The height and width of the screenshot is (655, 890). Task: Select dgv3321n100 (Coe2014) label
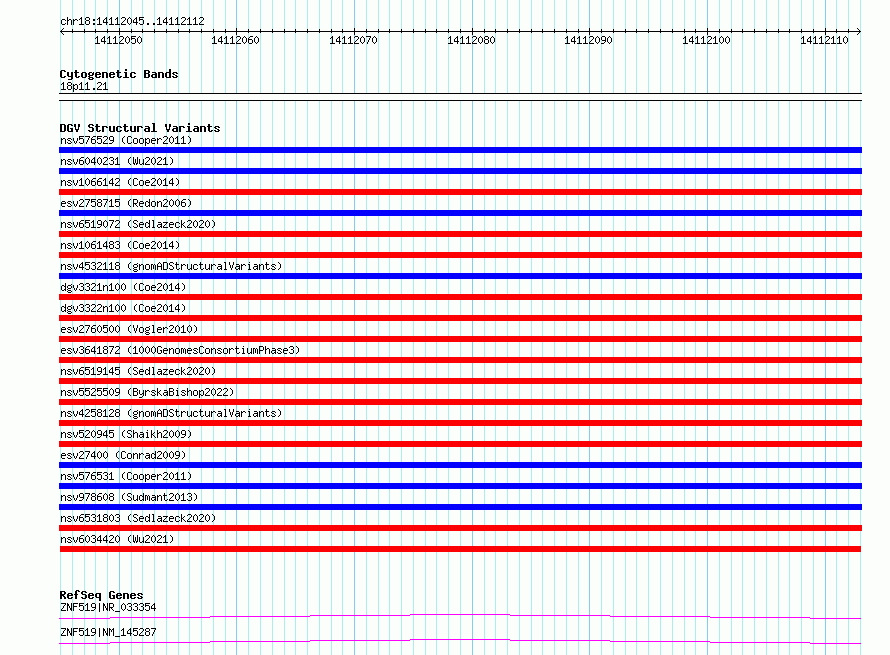coord(123,287)
